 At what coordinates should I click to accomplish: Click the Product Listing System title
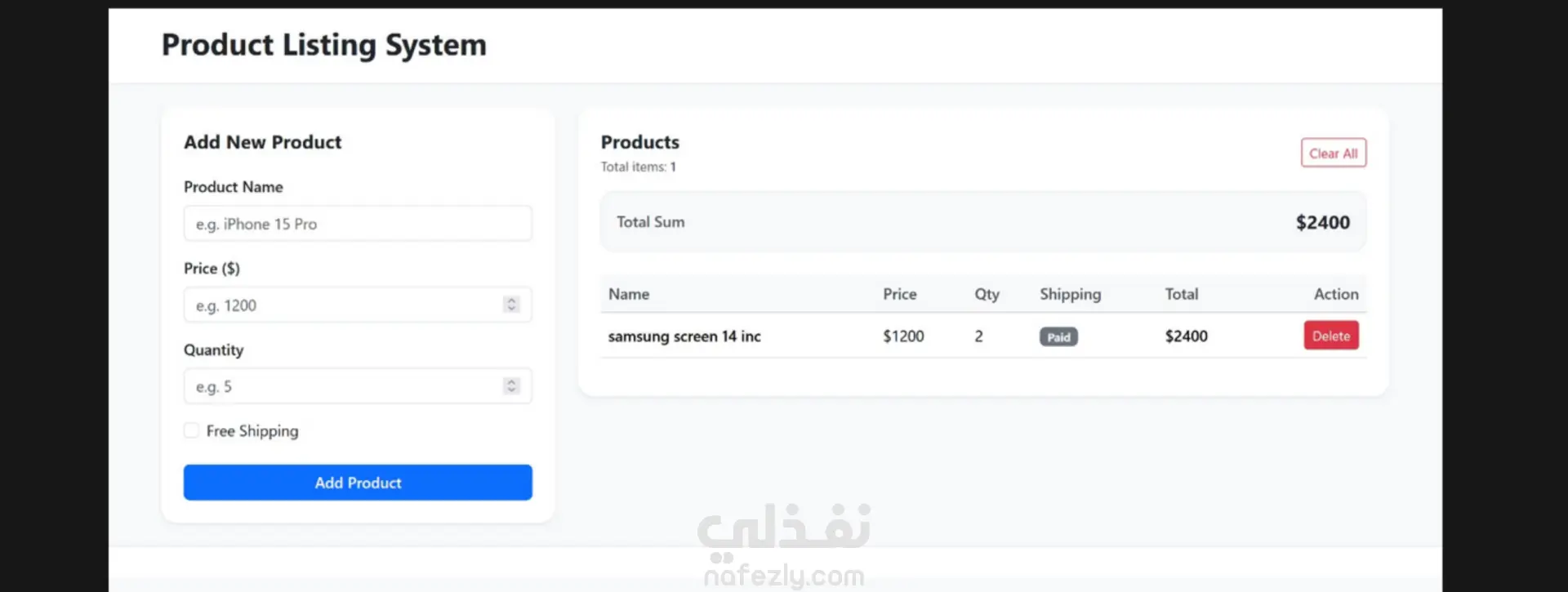[x=324, y=45]
